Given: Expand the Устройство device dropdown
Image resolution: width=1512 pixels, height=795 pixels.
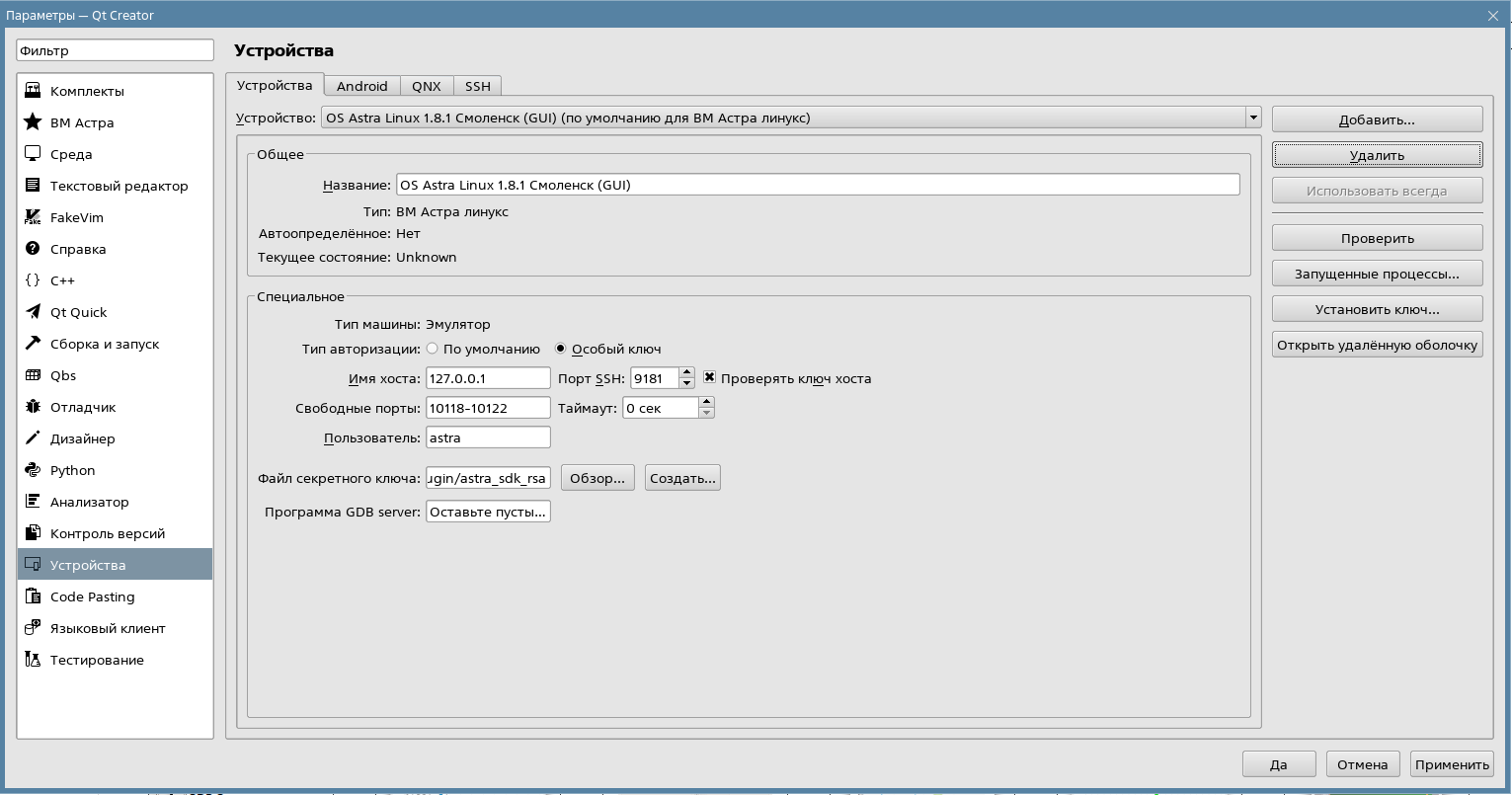Looking at the screenshot, I should 1252,118.
